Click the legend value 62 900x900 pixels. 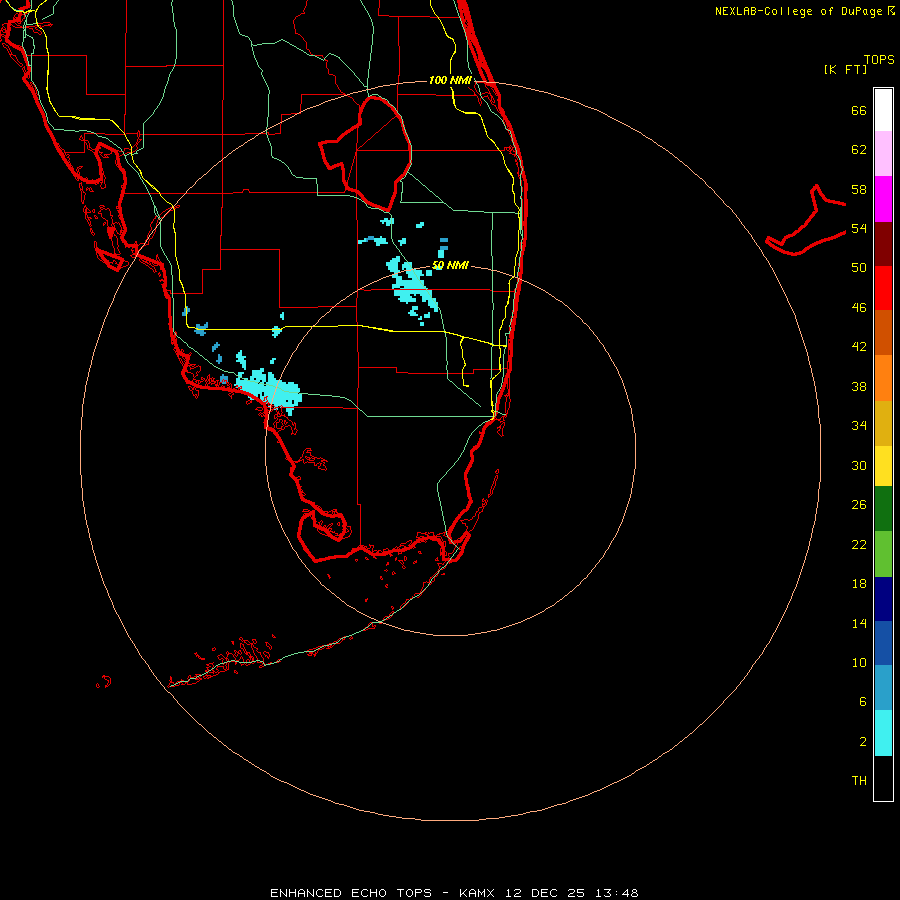point(859,150)
